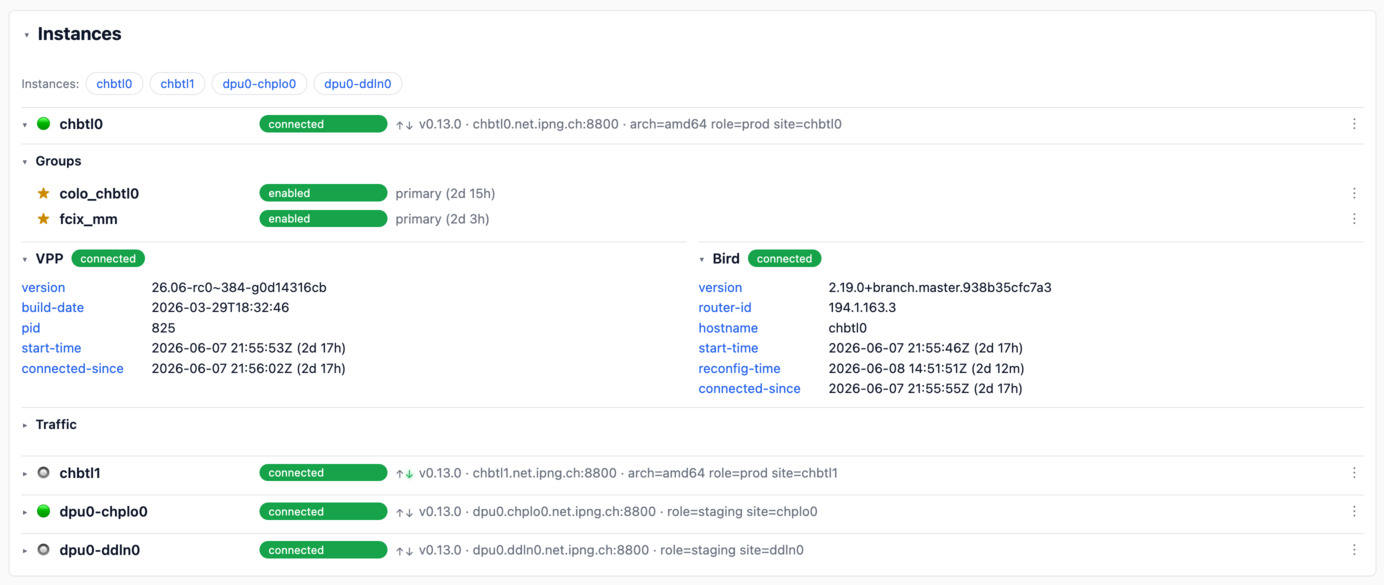
Task: Click the enabled badge for fcix_mm
Action: (323, 218)
